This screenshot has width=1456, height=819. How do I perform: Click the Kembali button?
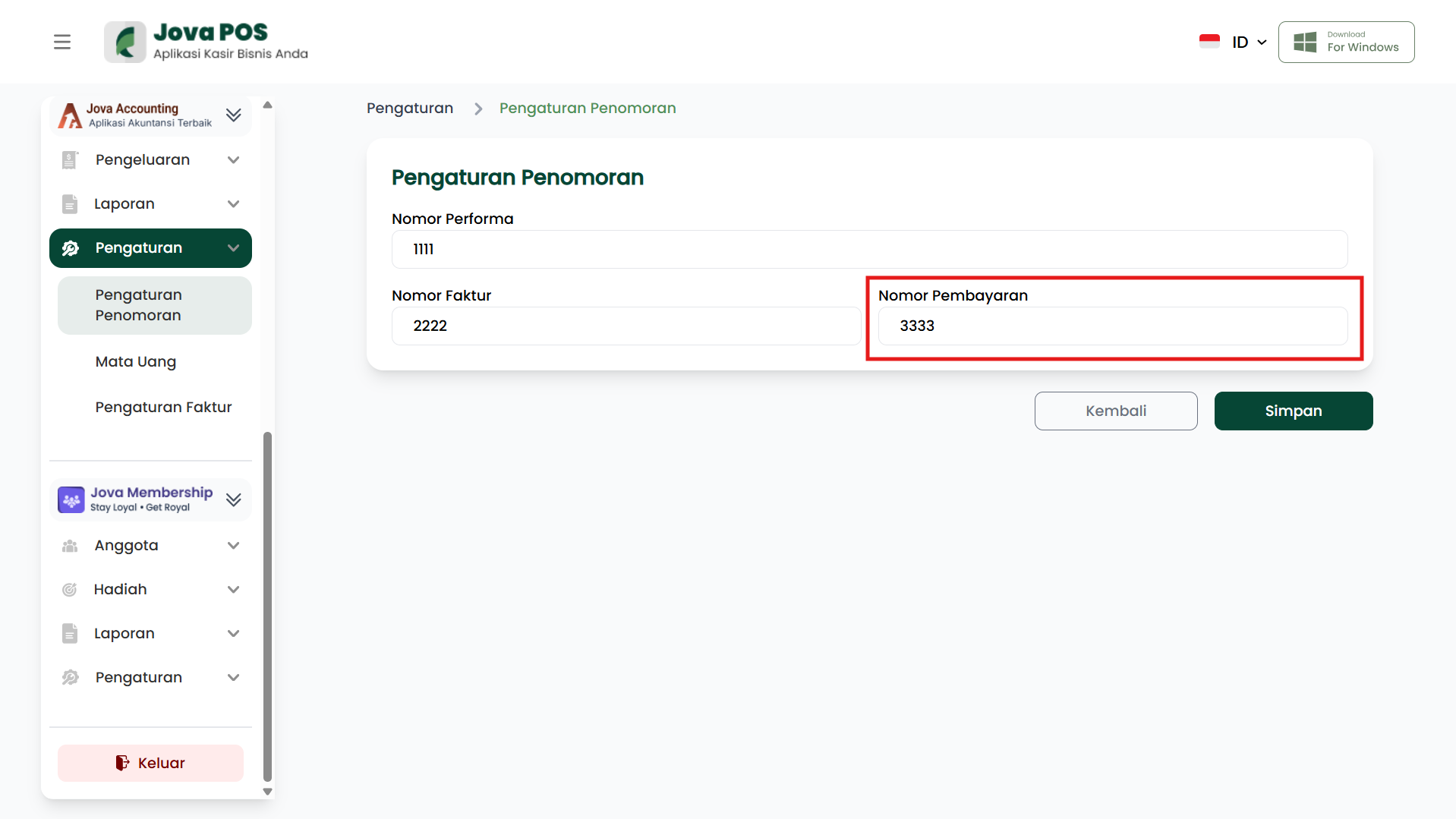pyautogui.click(x=1115, y=411)
